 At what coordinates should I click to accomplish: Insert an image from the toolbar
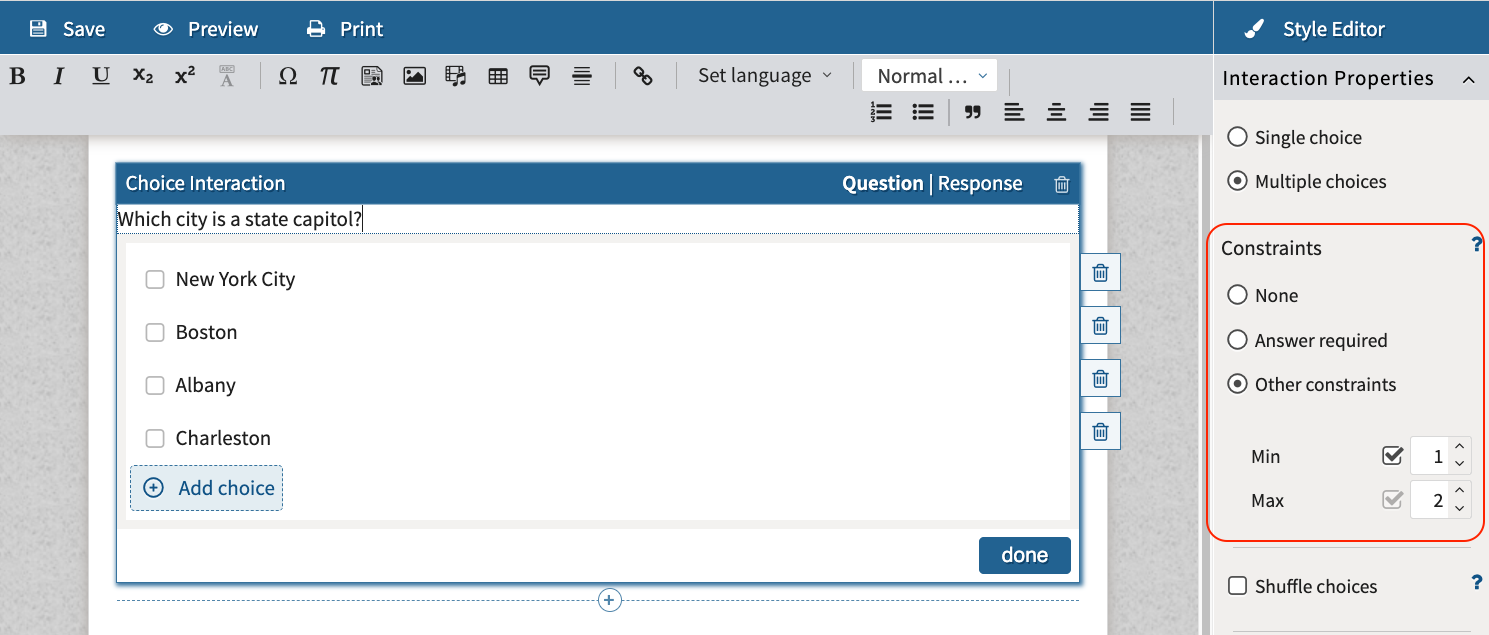[x=414, y=75]
